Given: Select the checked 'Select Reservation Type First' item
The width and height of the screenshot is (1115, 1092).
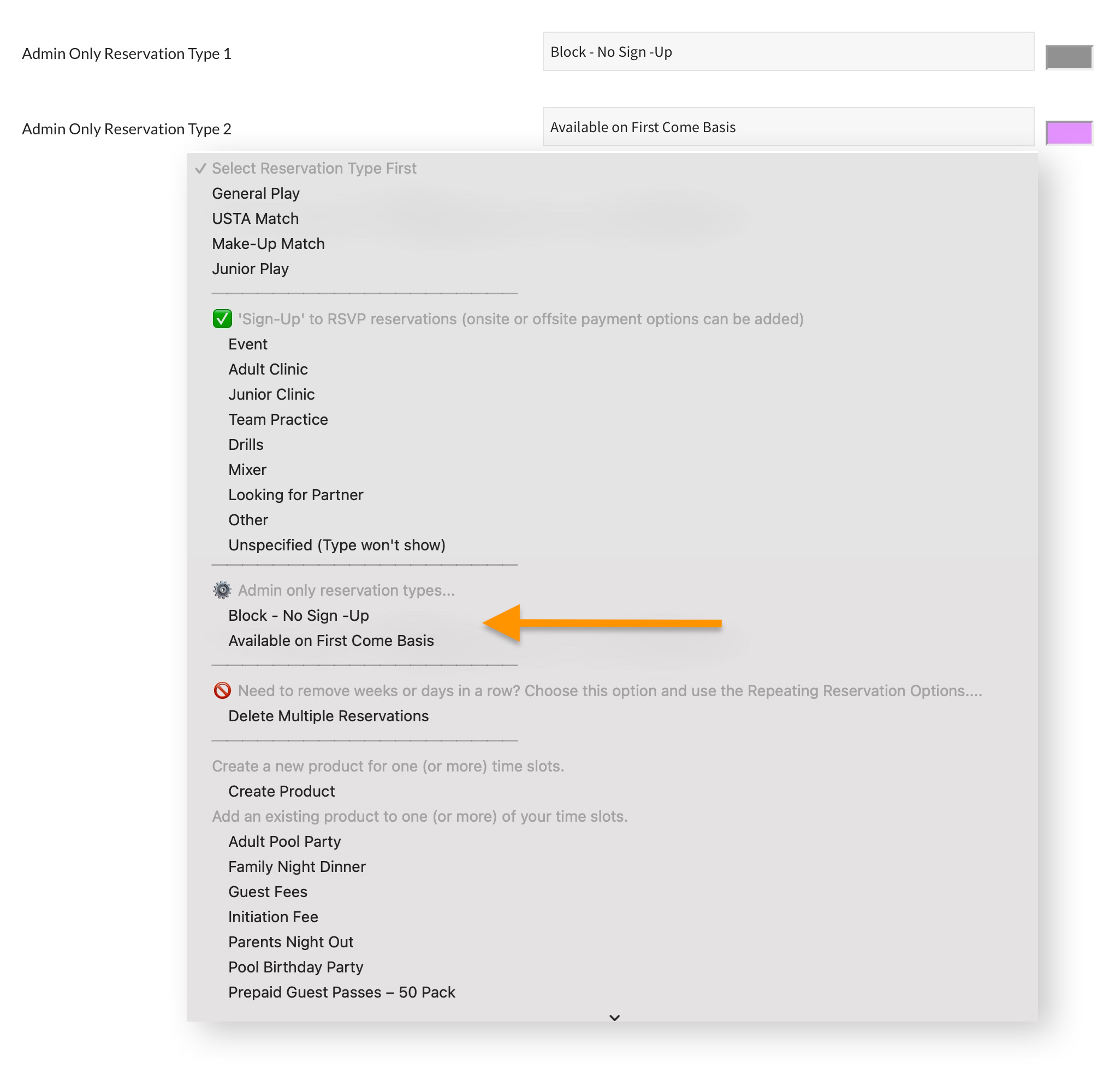Looking at the screenshot, I should (x=314, y=168).
